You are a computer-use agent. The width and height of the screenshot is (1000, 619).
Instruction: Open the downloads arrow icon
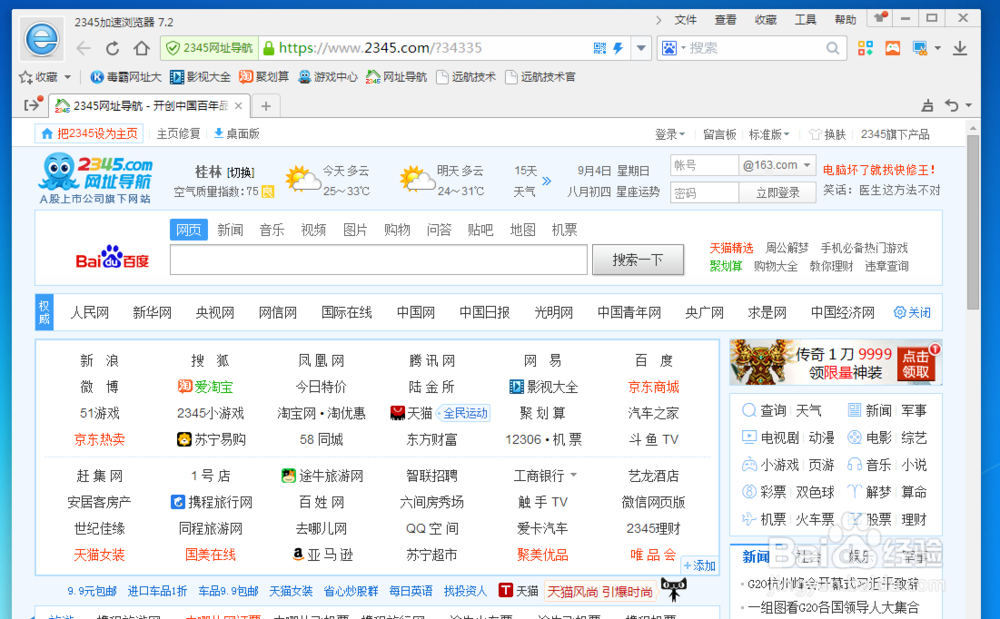click(x=960, y=48)
